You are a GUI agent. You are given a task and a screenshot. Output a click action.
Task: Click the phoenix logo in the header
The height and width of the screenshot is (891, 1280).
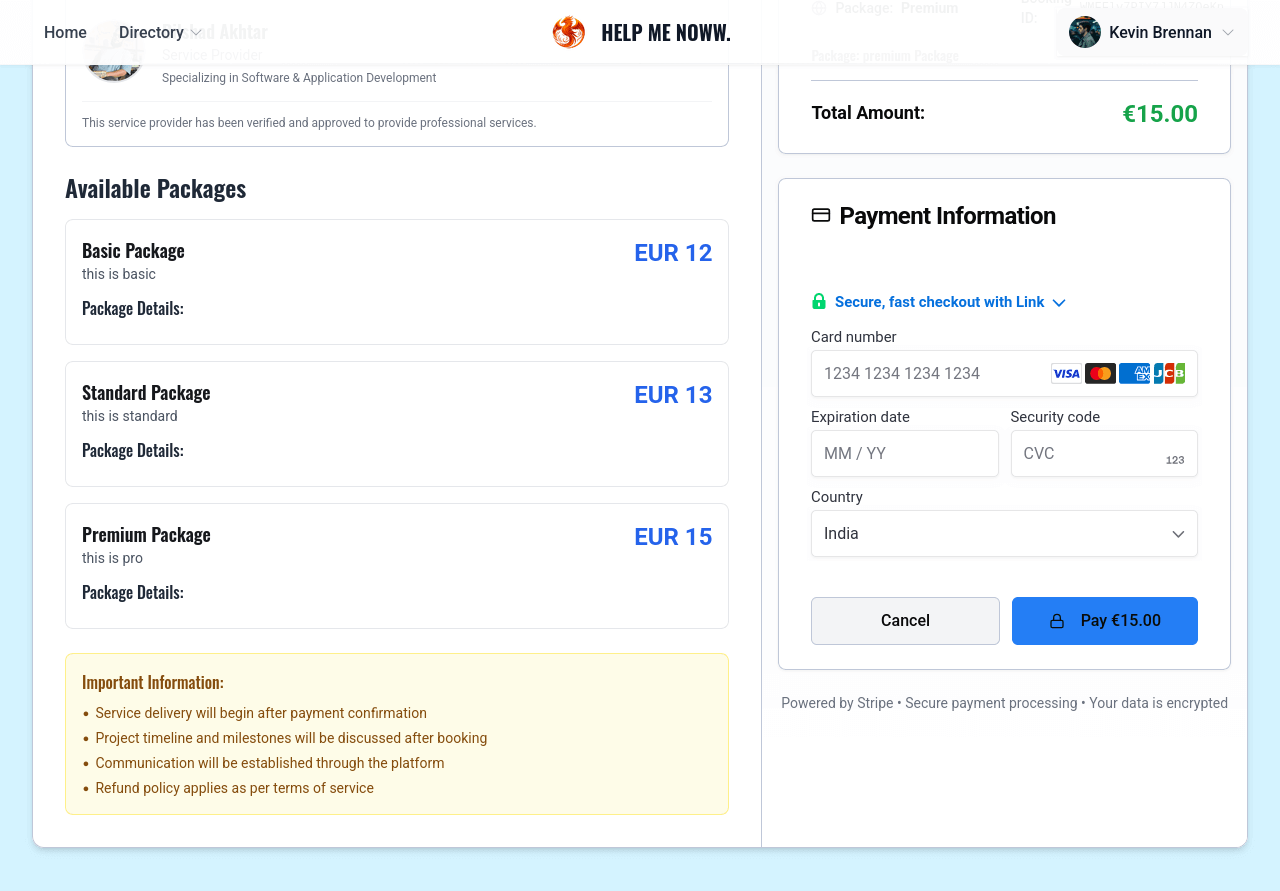pyautogui.click(x=568, y=31)
